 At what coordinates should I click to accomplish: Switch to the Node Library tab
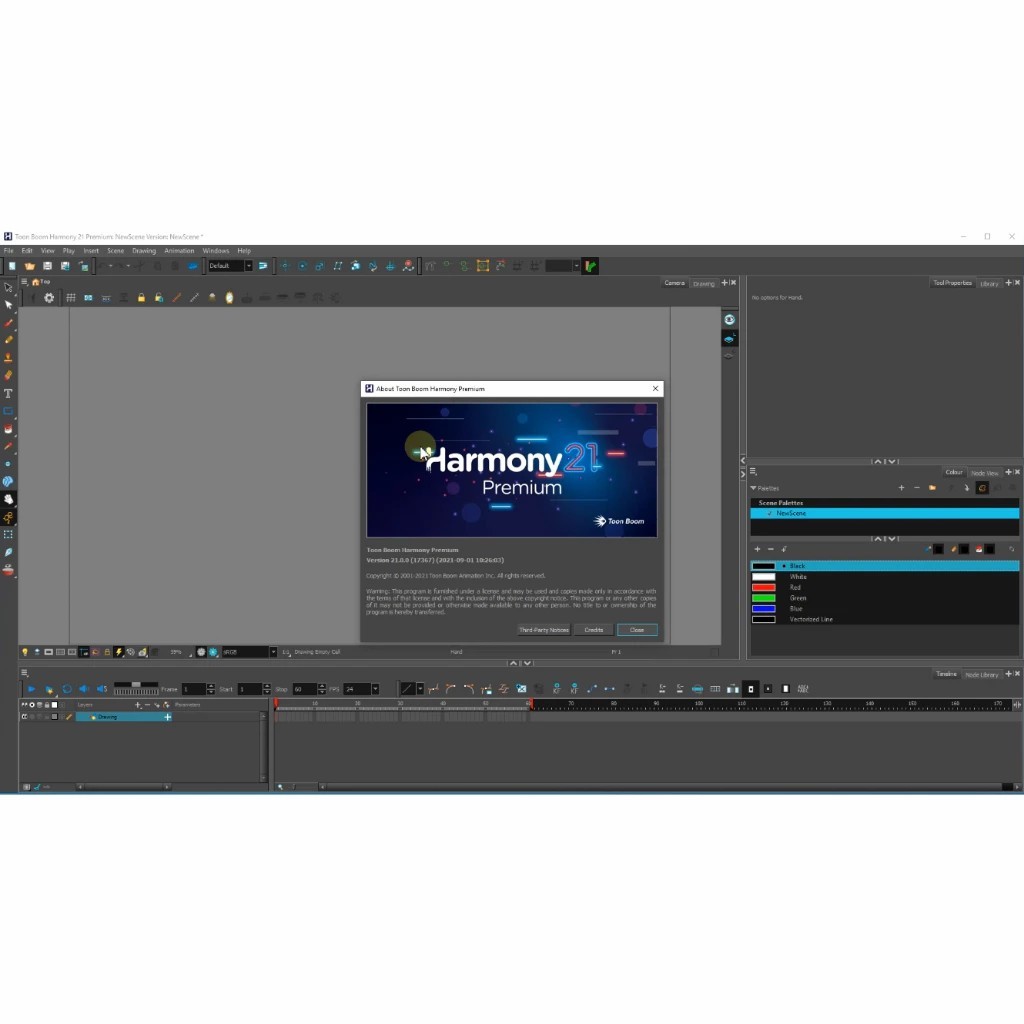click(x=982, y=675)
